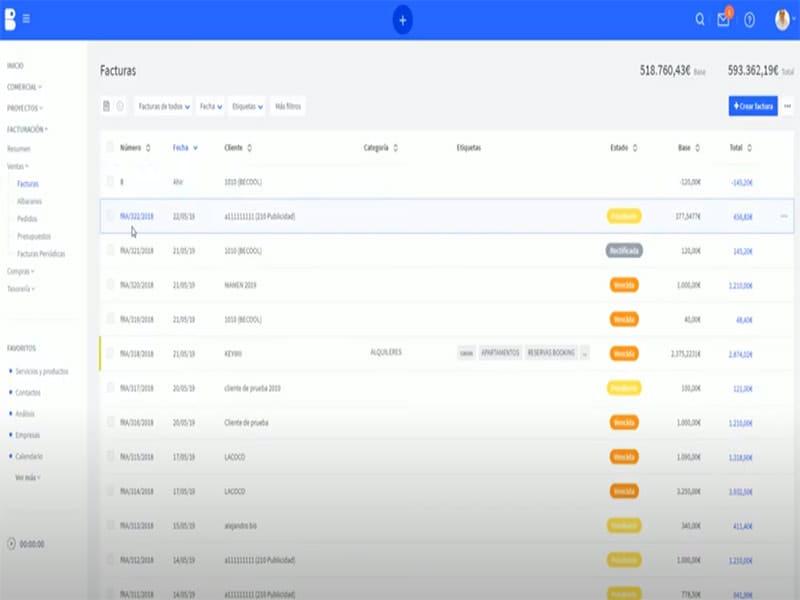
Task: Click the Más filtros button
Action: pyautogui.click(x=288, y=106)
